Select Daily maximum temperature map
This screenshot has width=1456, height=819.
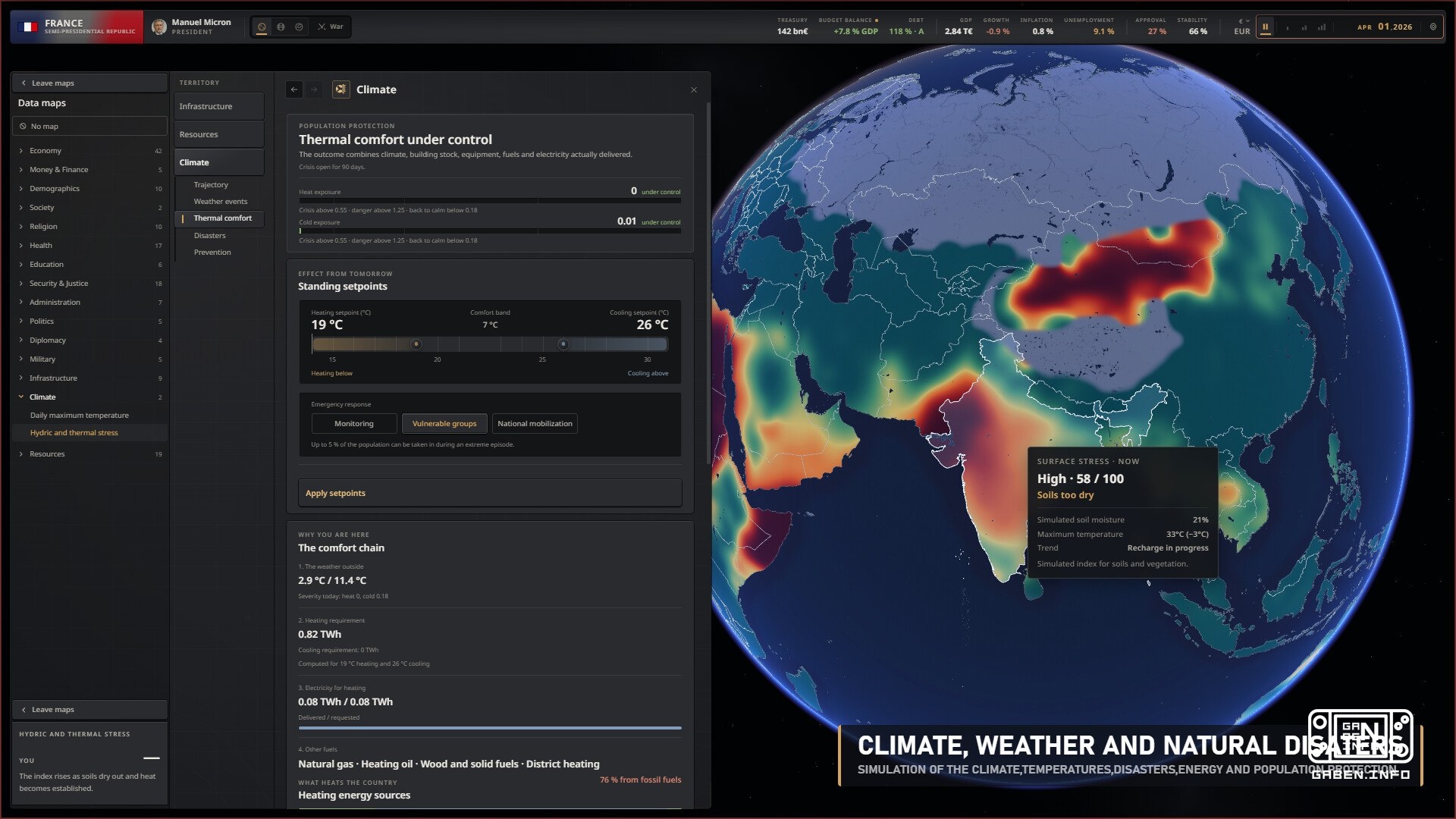tap(90, 416)
